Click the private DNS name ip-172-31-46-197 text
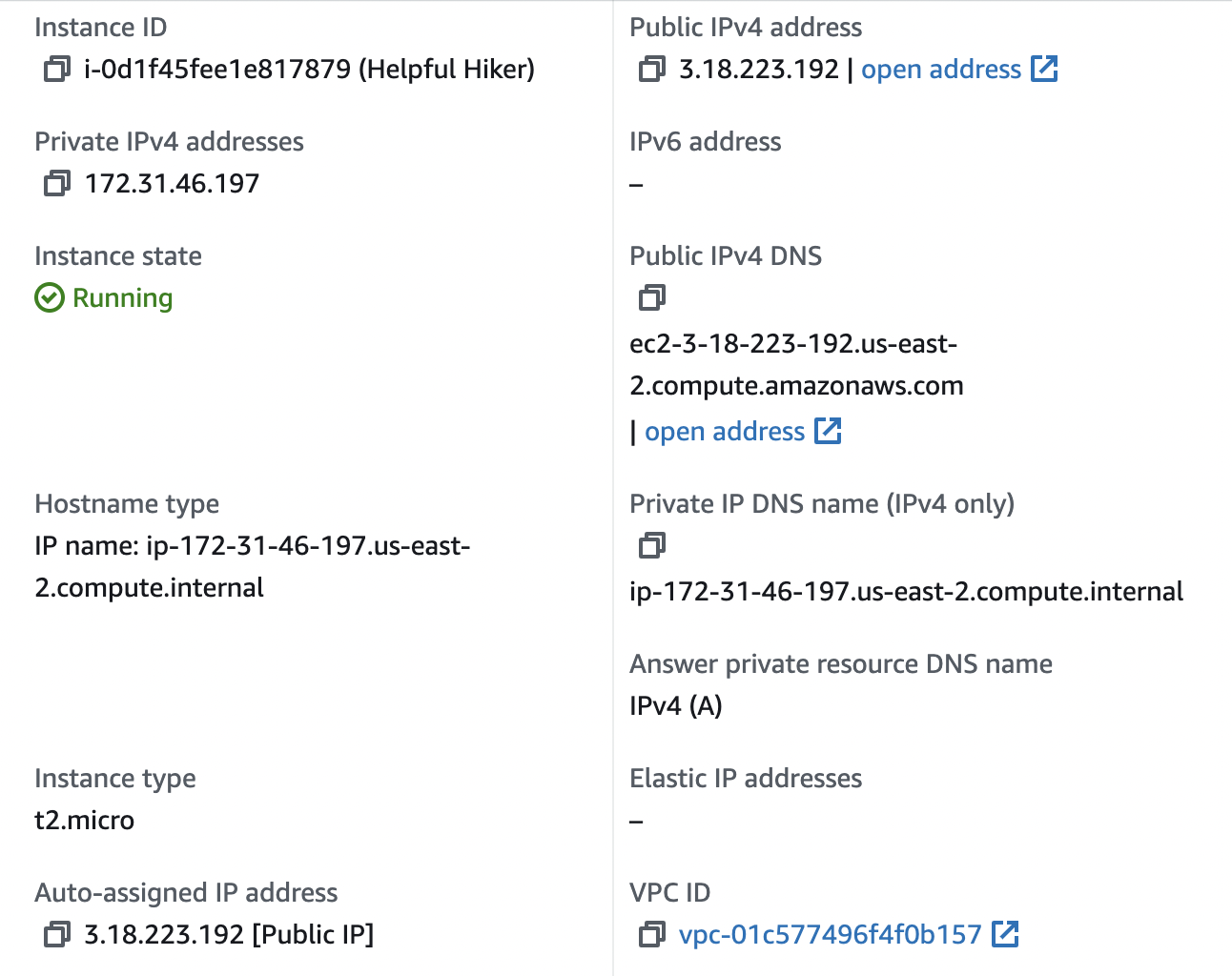 click(x=906, y=592)
